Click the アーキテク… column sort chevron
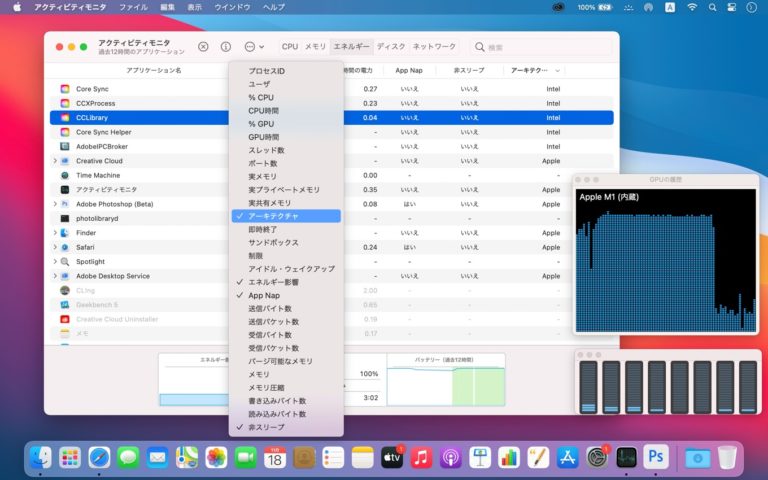Screen dimensions: 768x480 point(557,71)
